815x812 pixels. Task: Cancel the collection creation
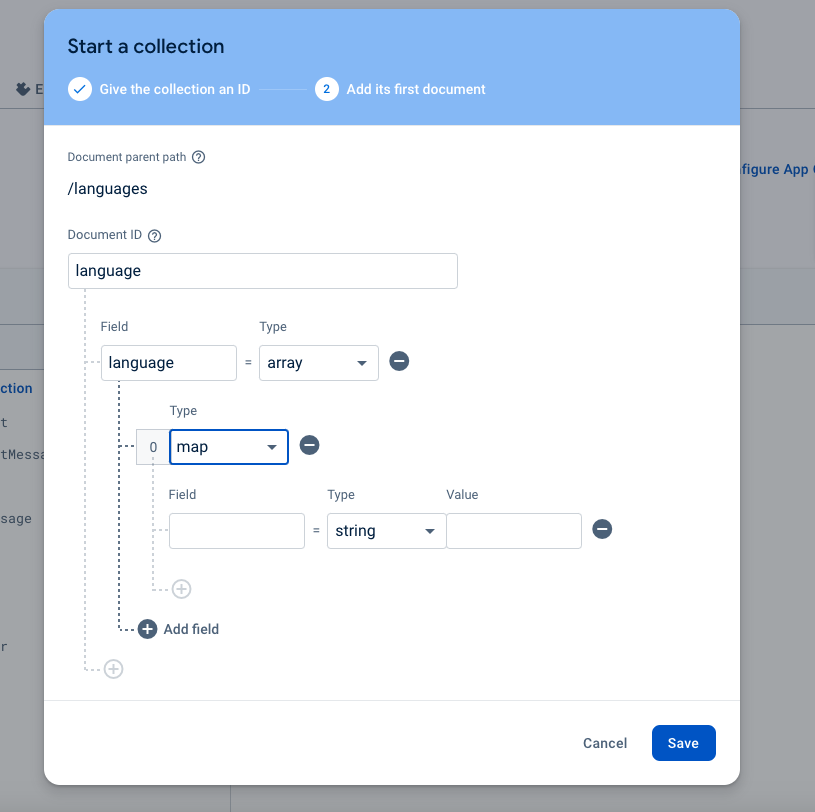click(x=605, y=743)
